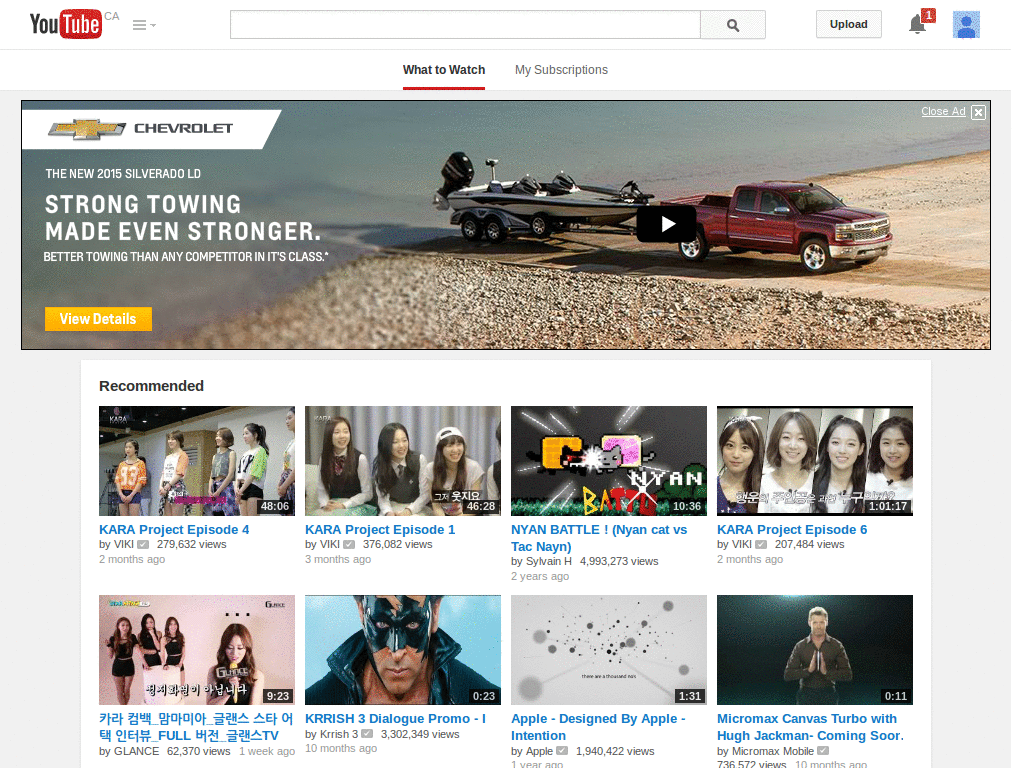
Task: Open KARA Project Episode 6 title link
Action: click(x=792, y=530)
